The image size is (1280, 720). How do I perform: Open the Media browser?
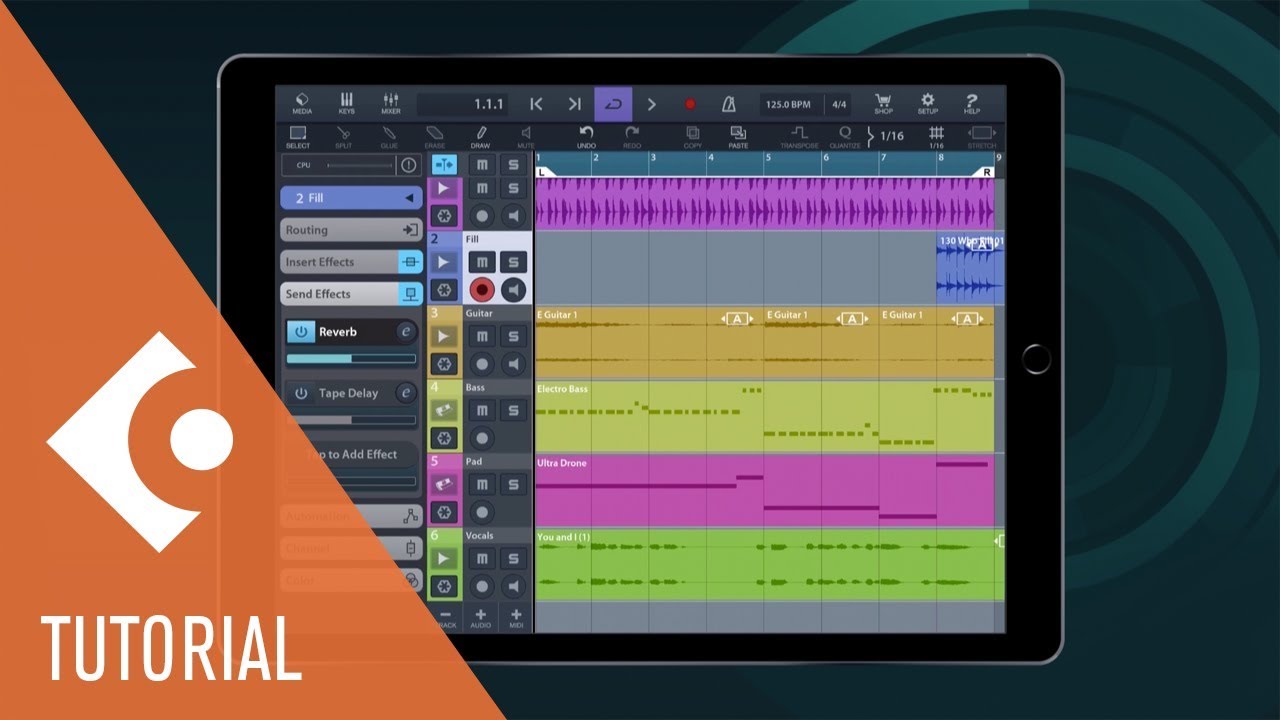click(x=302, y=104)
